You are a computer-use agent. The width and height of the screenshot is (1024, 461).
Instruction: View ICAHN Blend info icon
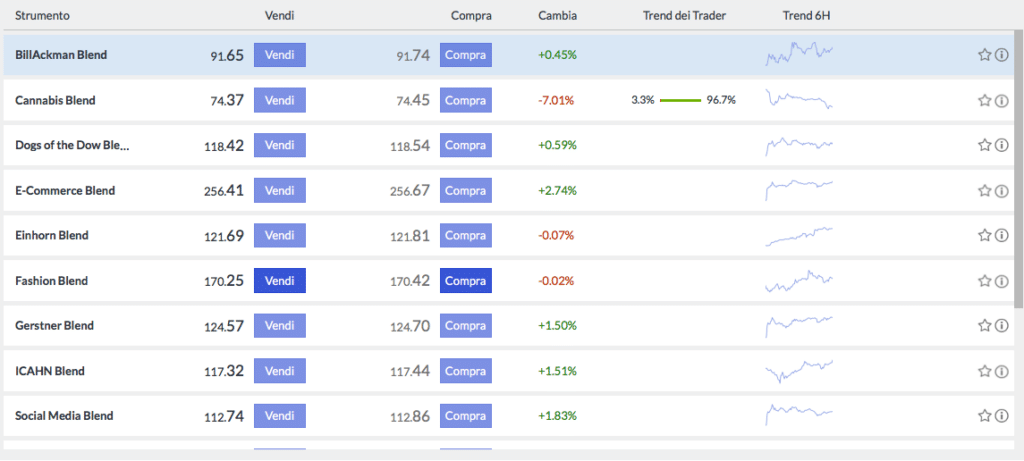tap(1001, 371)
